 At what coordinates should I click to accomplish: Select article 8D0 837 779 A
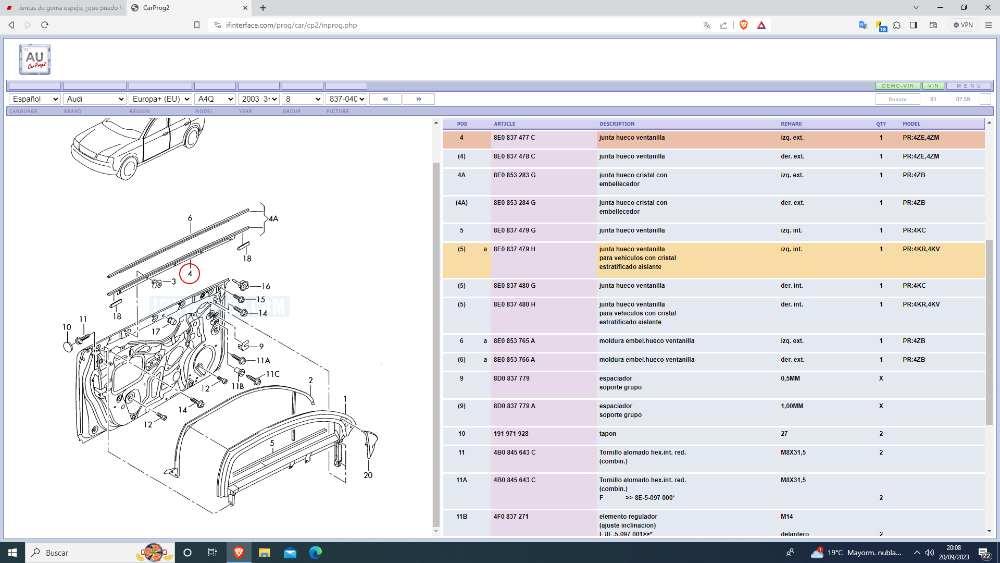click(x=514, y=406)
